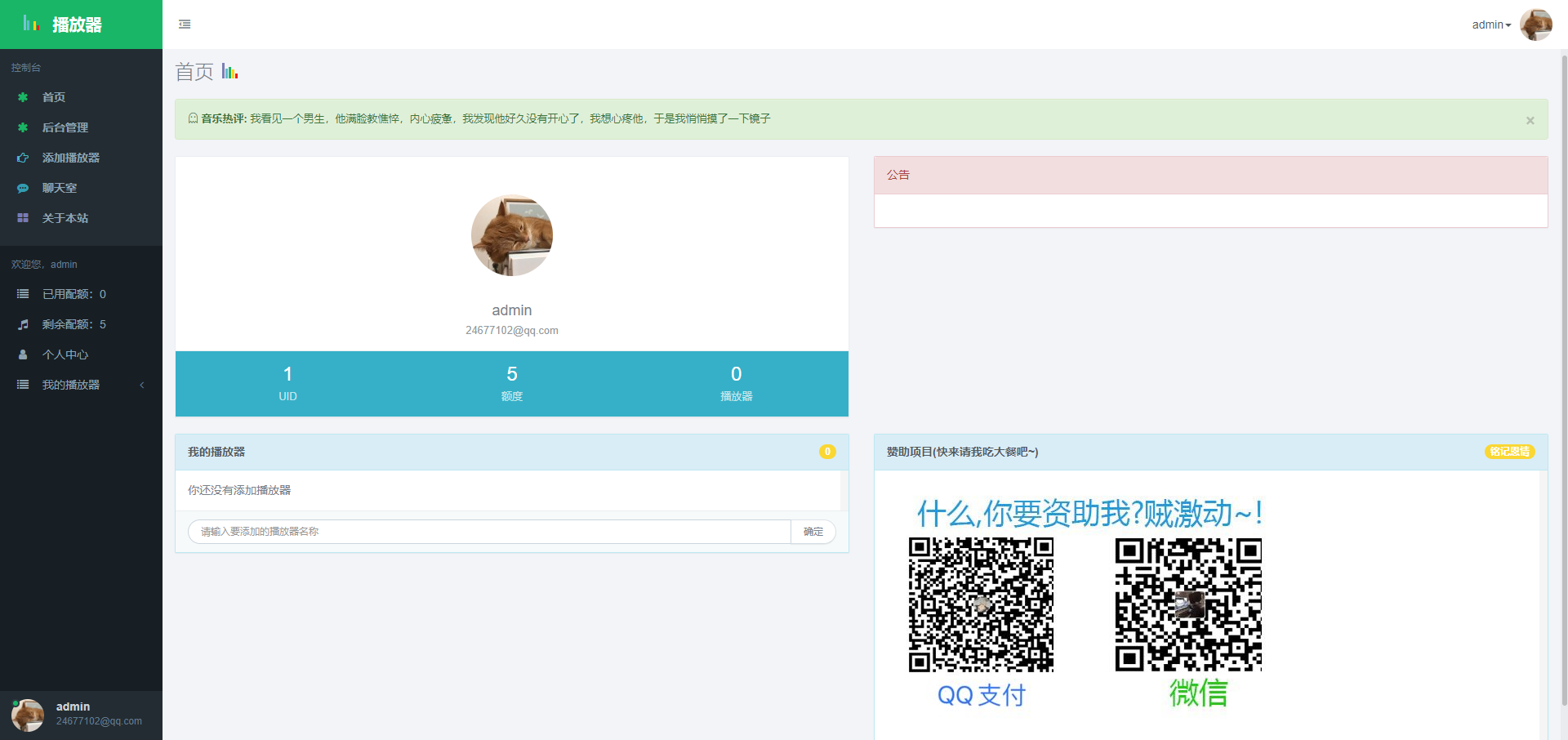Image resolution: width=1568 pixels, height=740 pixels.
Task: Open the 聊天室 sidebar item
Action: click(81, 188)
